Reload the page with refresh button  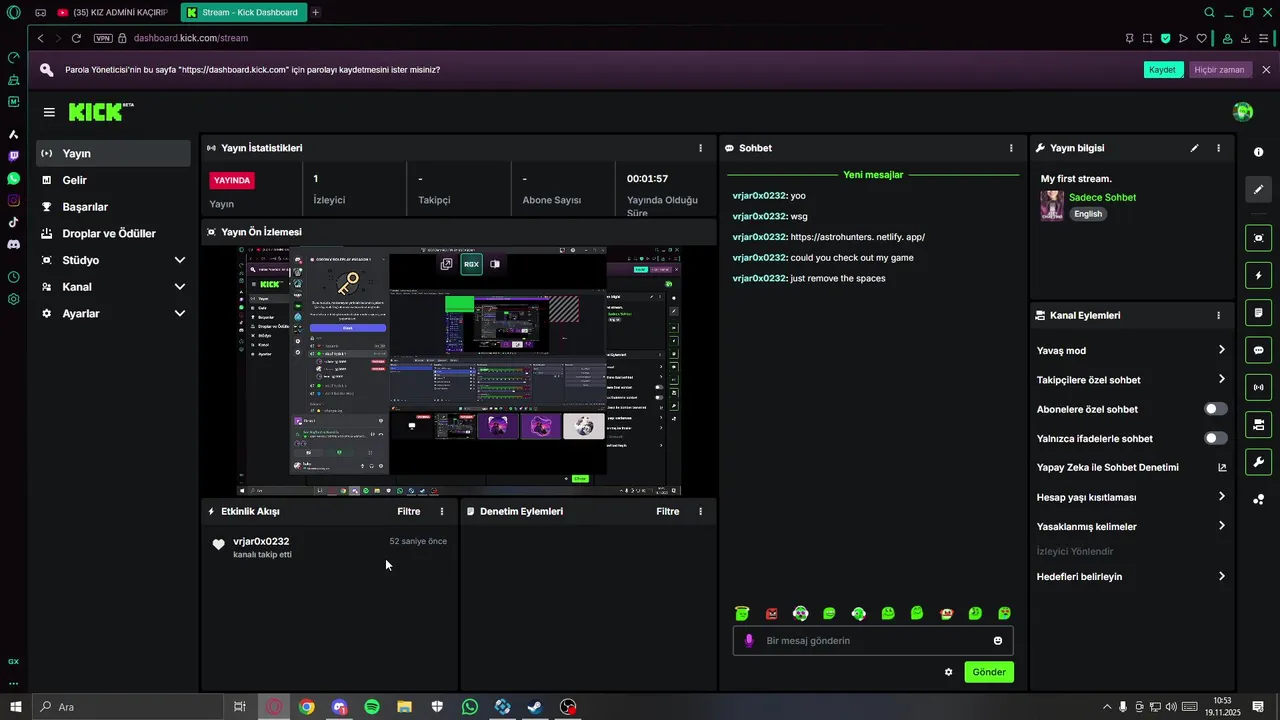pos(76,38)
